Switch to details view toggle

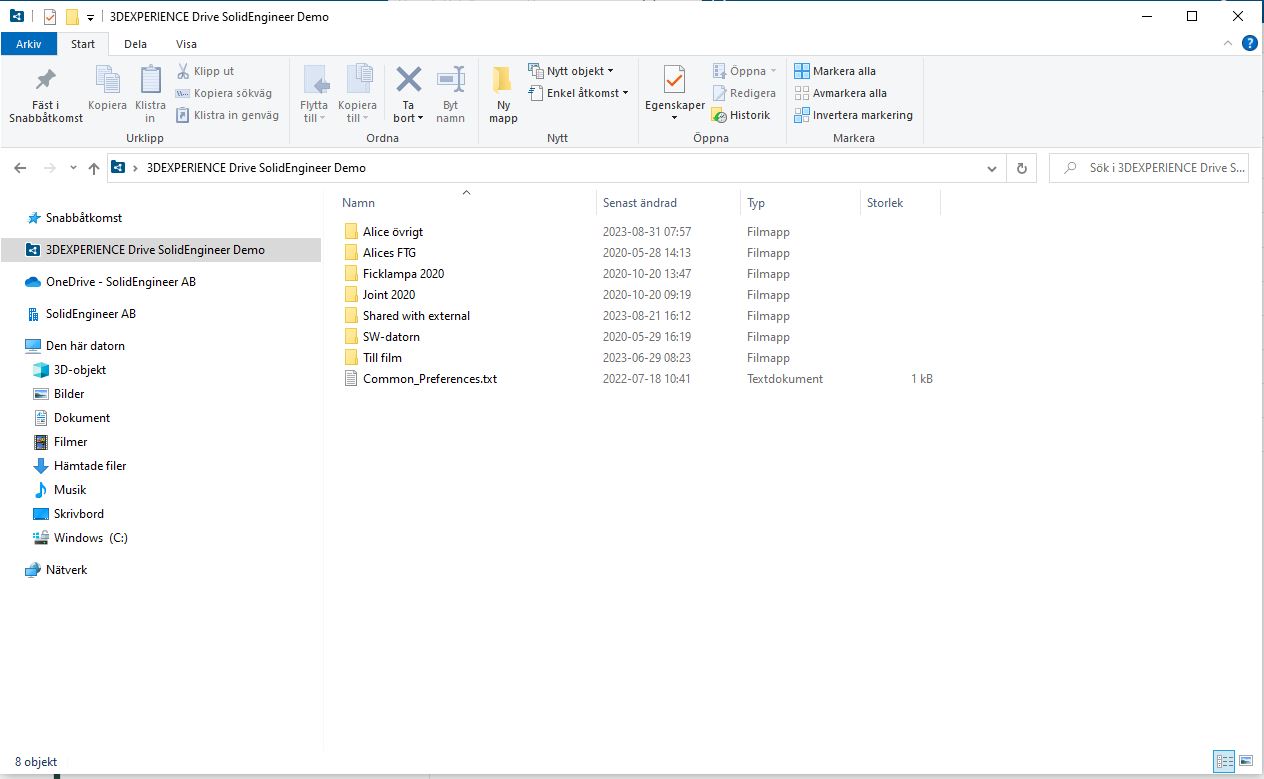1224,761
